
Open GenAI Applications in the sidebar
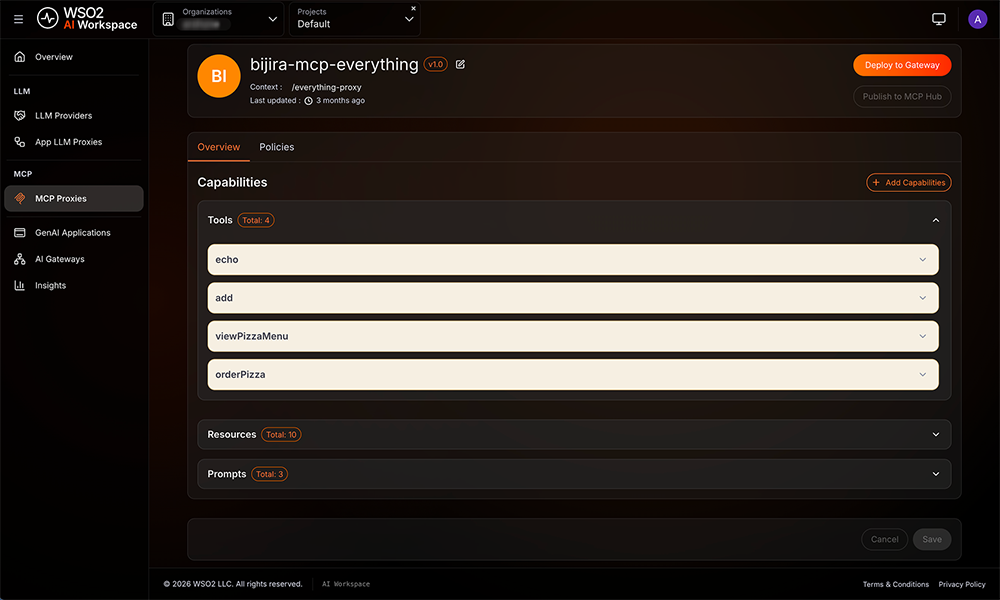pyautogui.click(x=74, y=233)
